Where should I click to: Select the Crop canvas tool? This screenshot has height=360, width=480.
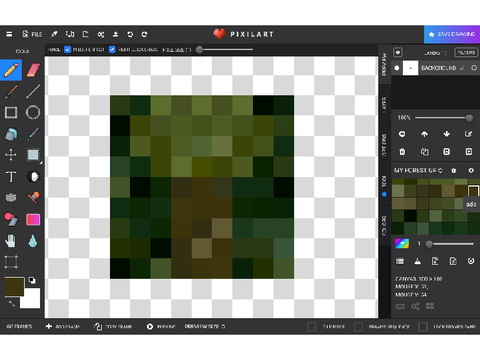point(11,262)
